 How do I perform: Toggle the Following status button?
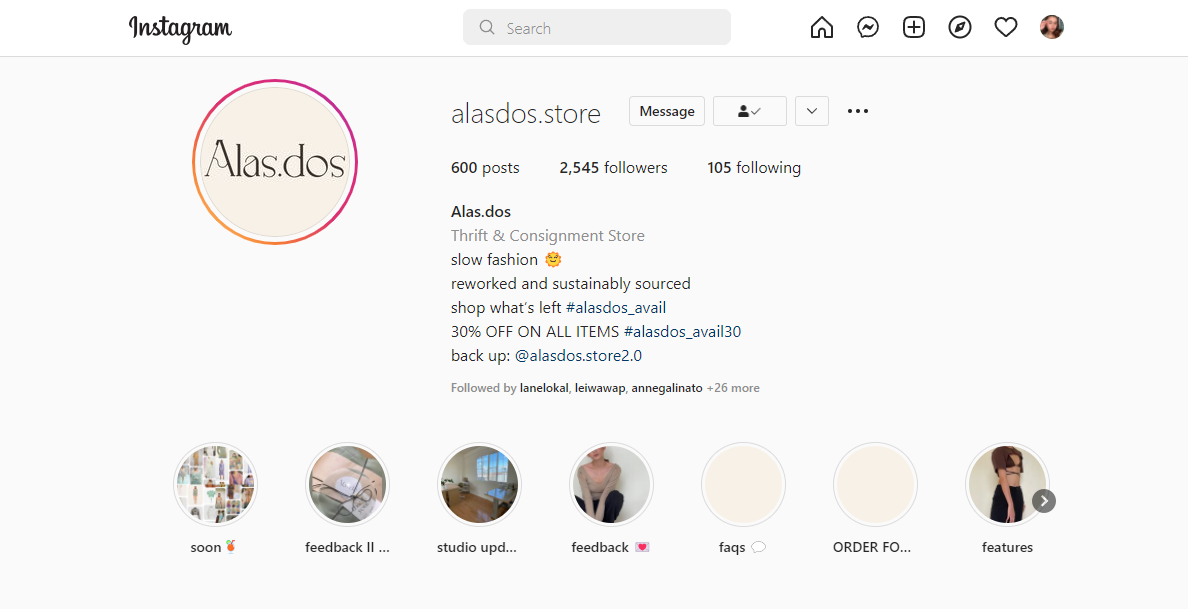(x=750, y=111)
